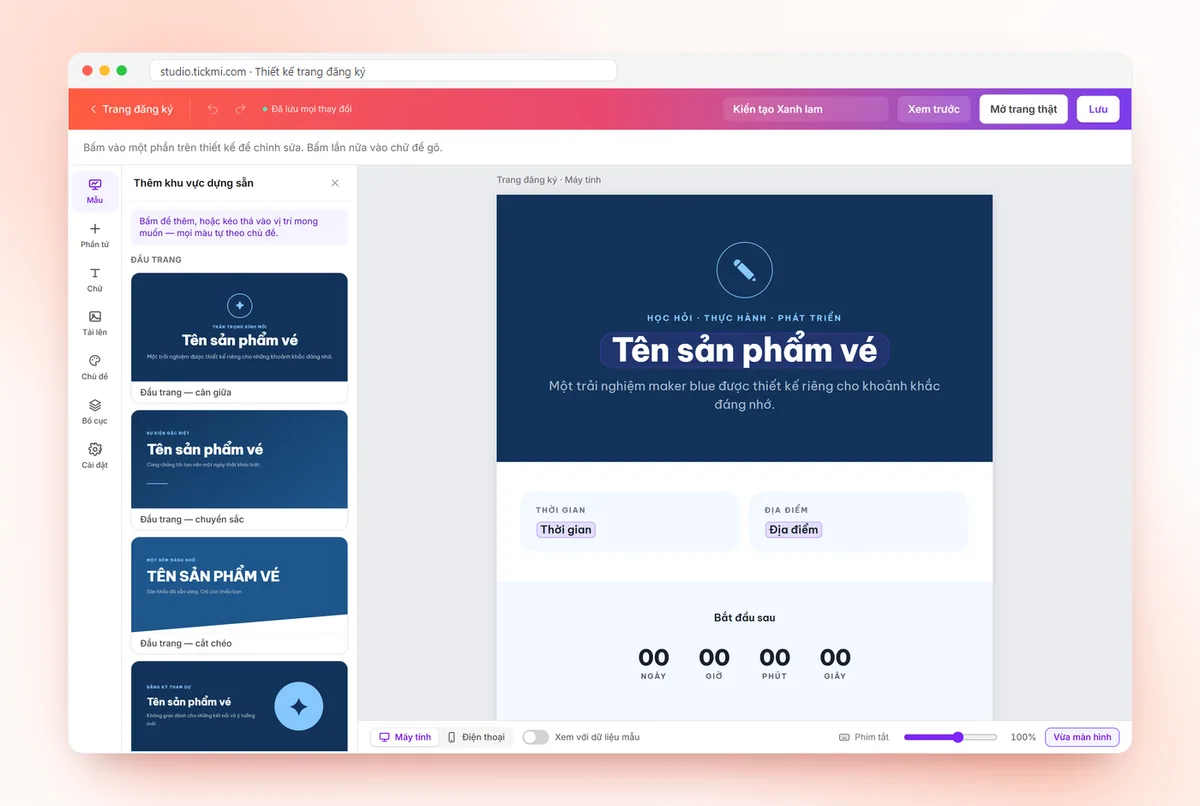Save with the Lưu button
The width and height of the screenshot is (1200, 806).
pos(1098,109)
